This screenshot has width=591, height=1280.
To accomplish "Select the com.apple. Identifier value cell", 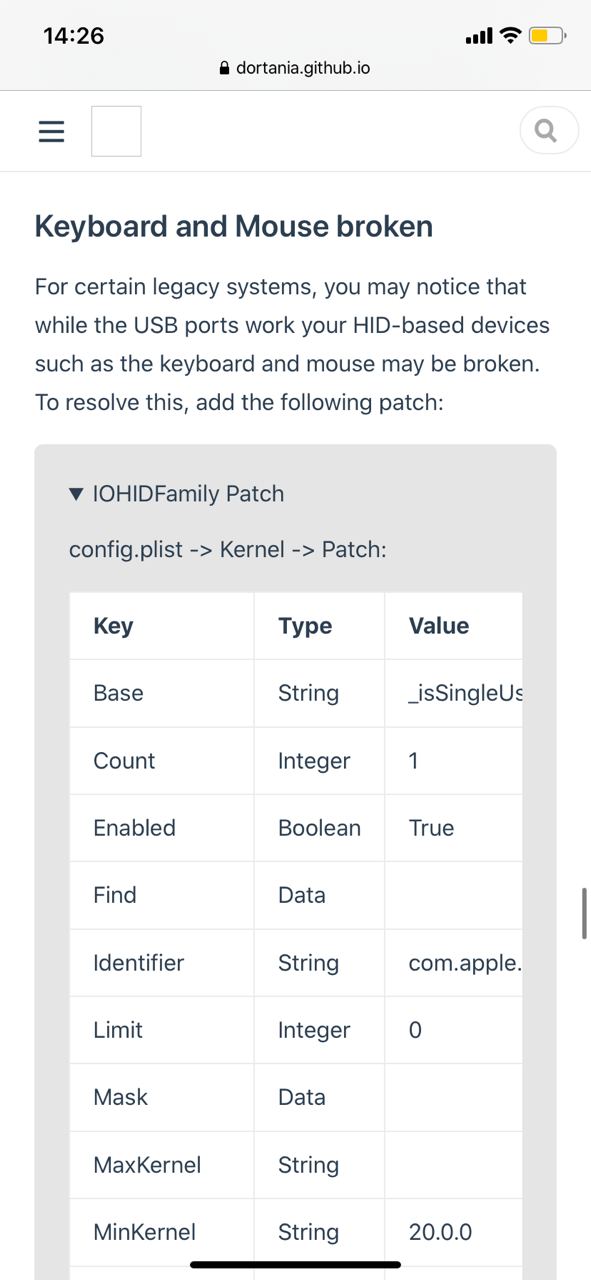I will pyautogui.click(x=454, y=963).
